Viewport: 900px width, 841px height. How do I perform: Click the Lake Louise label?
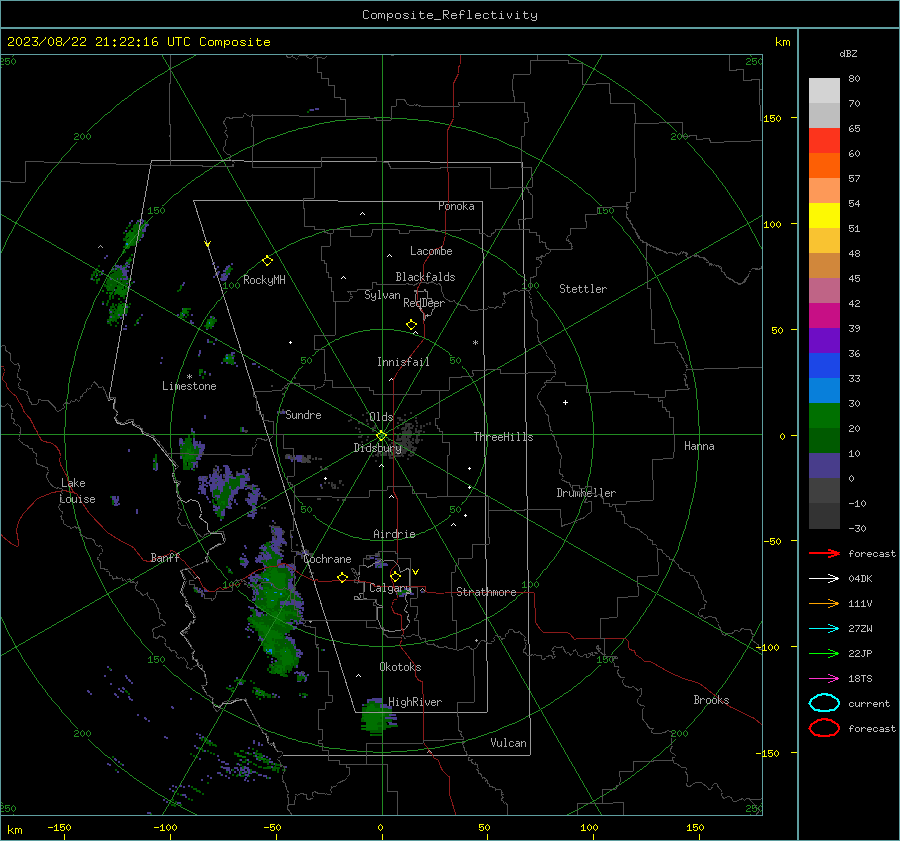(x=77, y=491)
